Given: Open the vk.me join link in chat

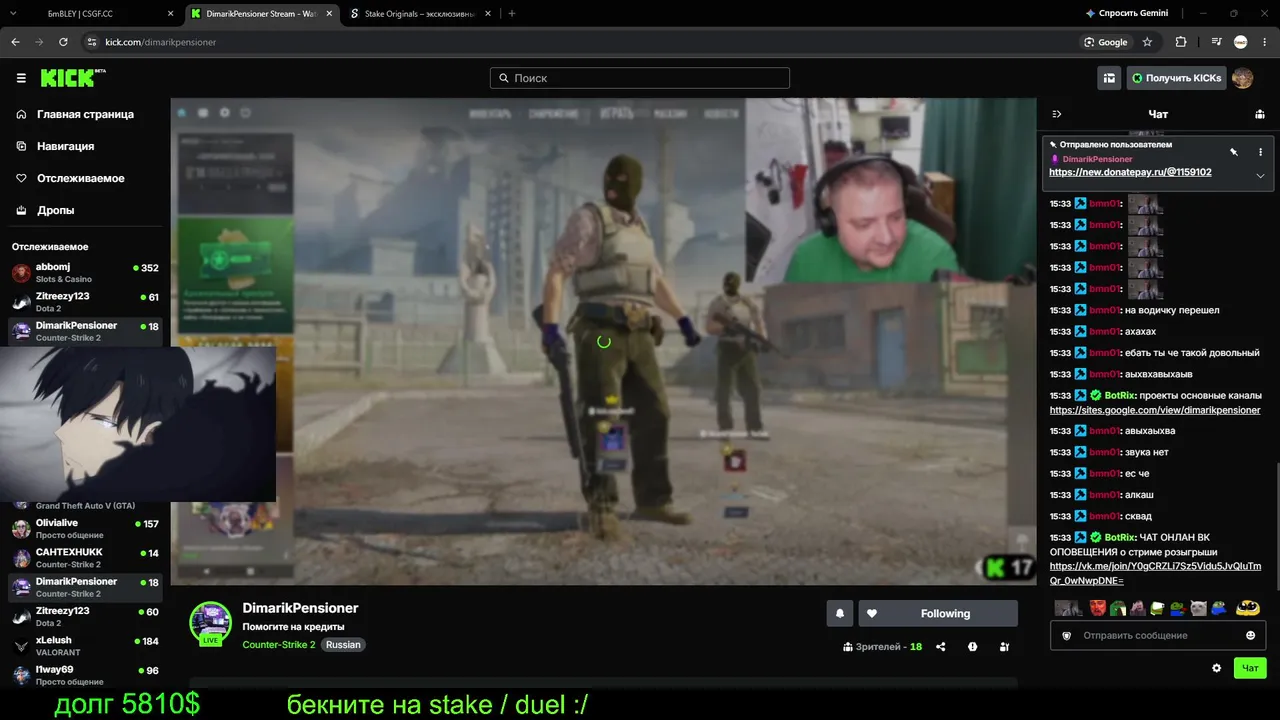Looking at the screenshot, I should [x=1155, y=573].
